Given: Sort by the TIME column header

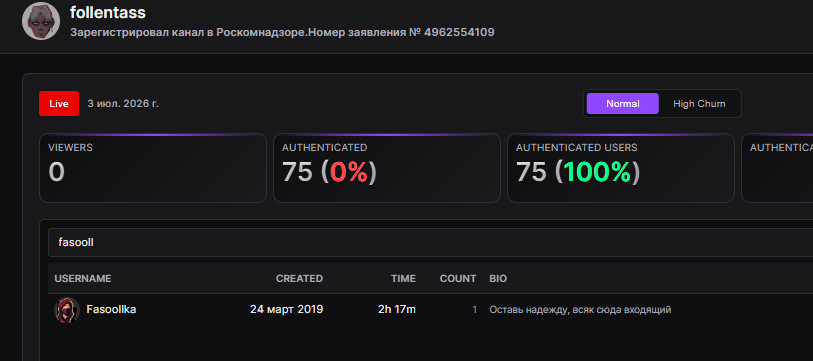Looking at the screenshot, I should pos(403,279).
